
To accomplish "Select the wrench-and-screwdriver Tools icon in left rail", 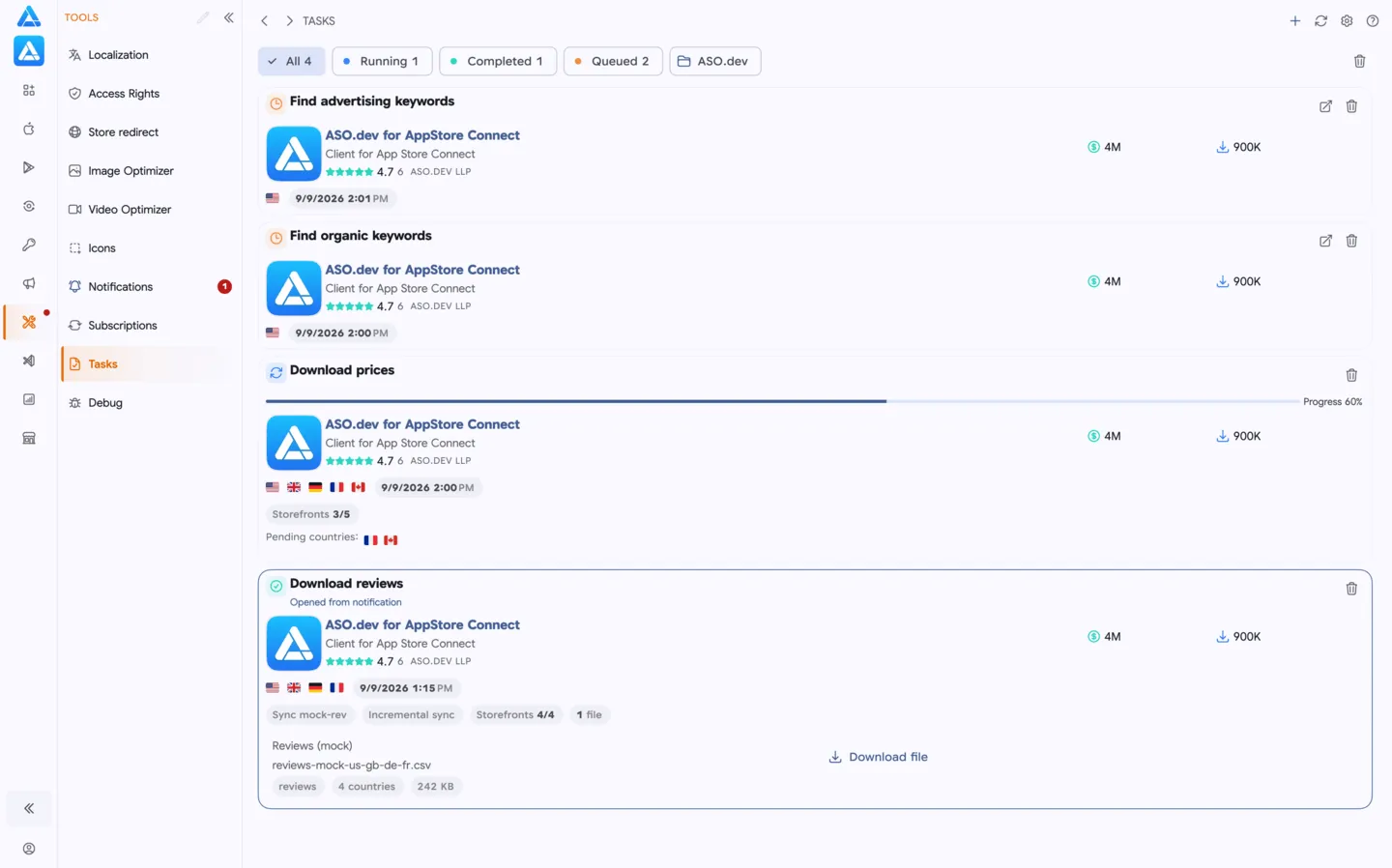I will [x=29, y=322].
